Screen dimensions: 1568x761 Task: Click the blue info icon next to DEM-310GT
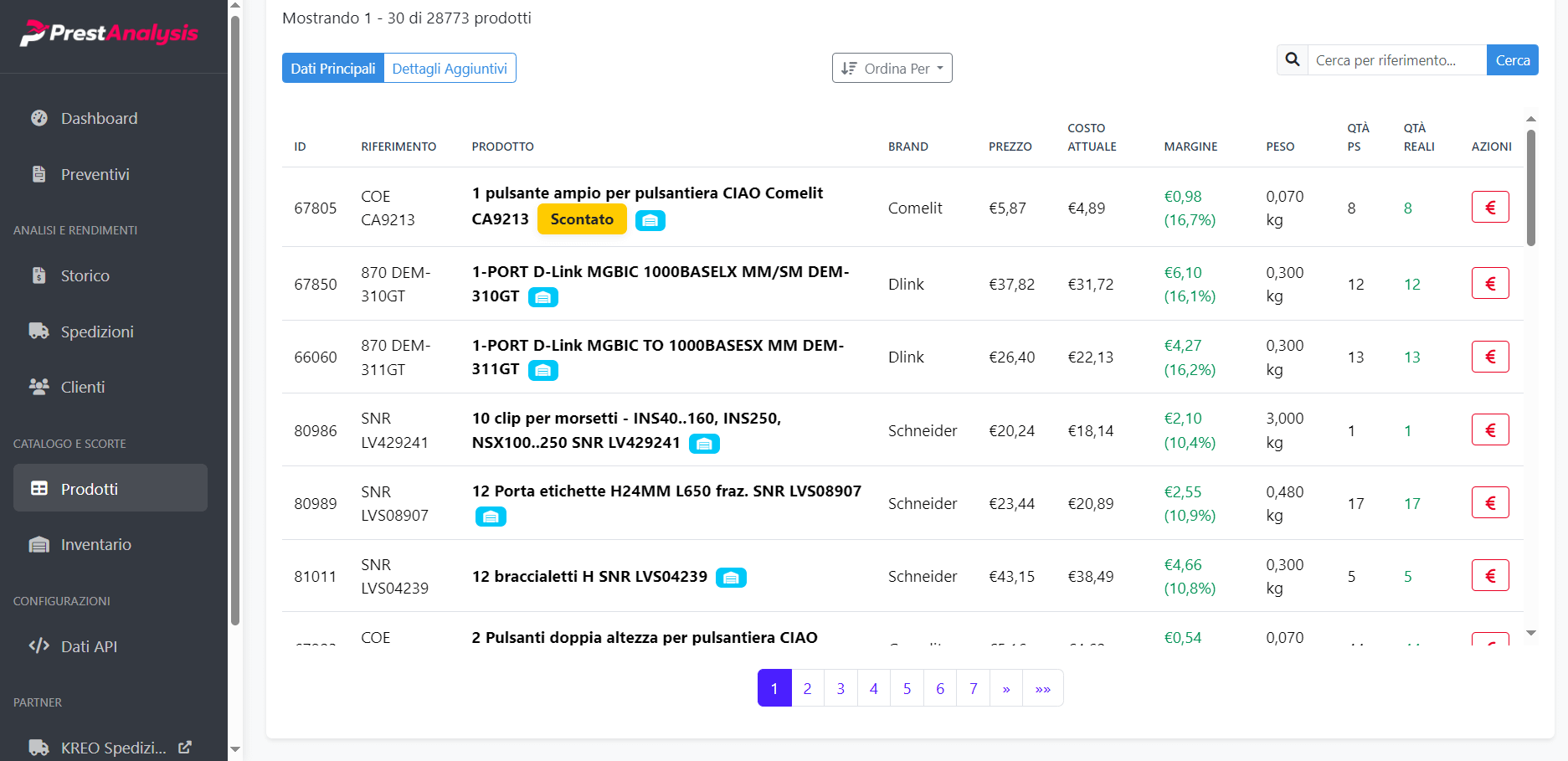click(542, 296)
